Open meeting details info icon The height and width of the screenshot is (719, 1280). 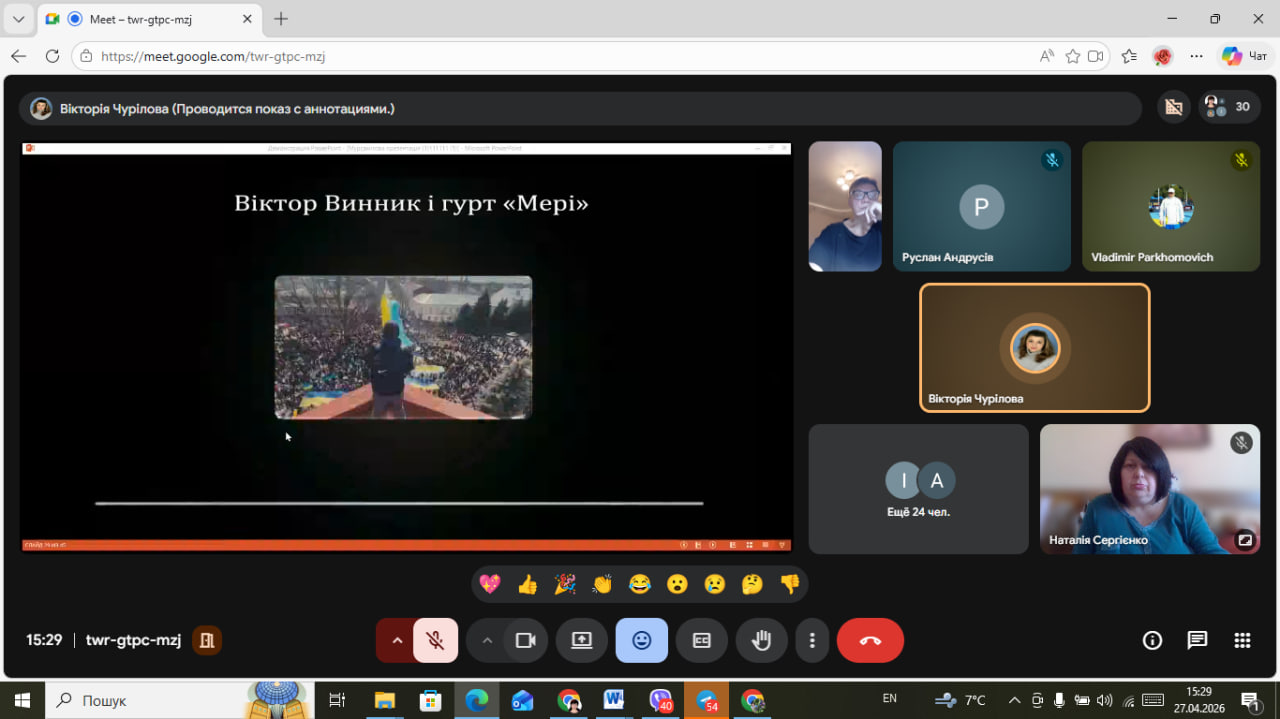(1152, 641)
